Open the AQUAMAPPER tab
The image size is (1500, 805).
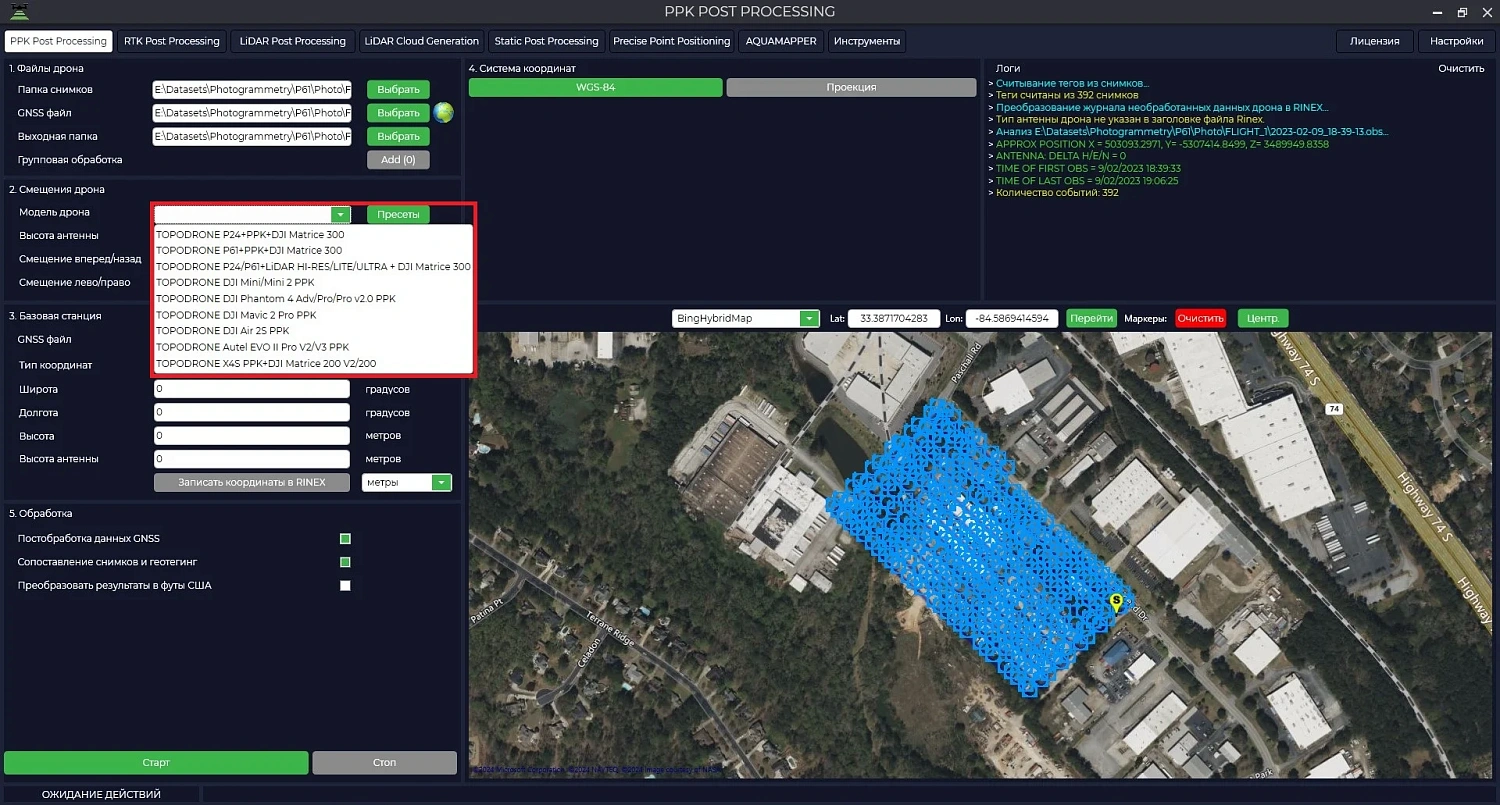pos(780,41)
